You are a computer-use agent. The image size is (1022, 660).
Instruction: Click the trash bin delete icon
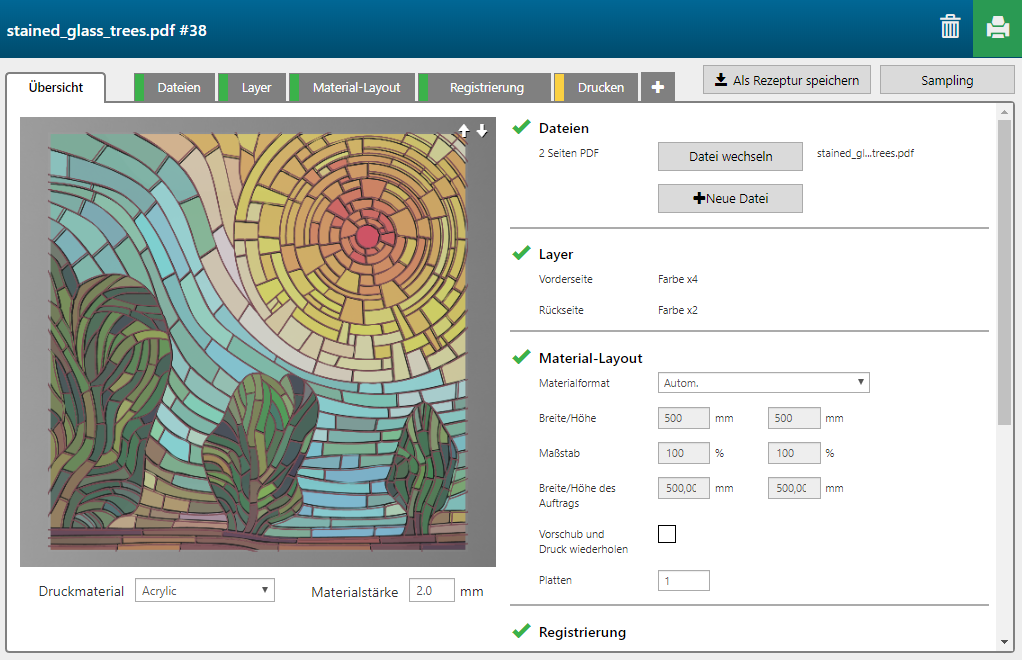[950, 28]
